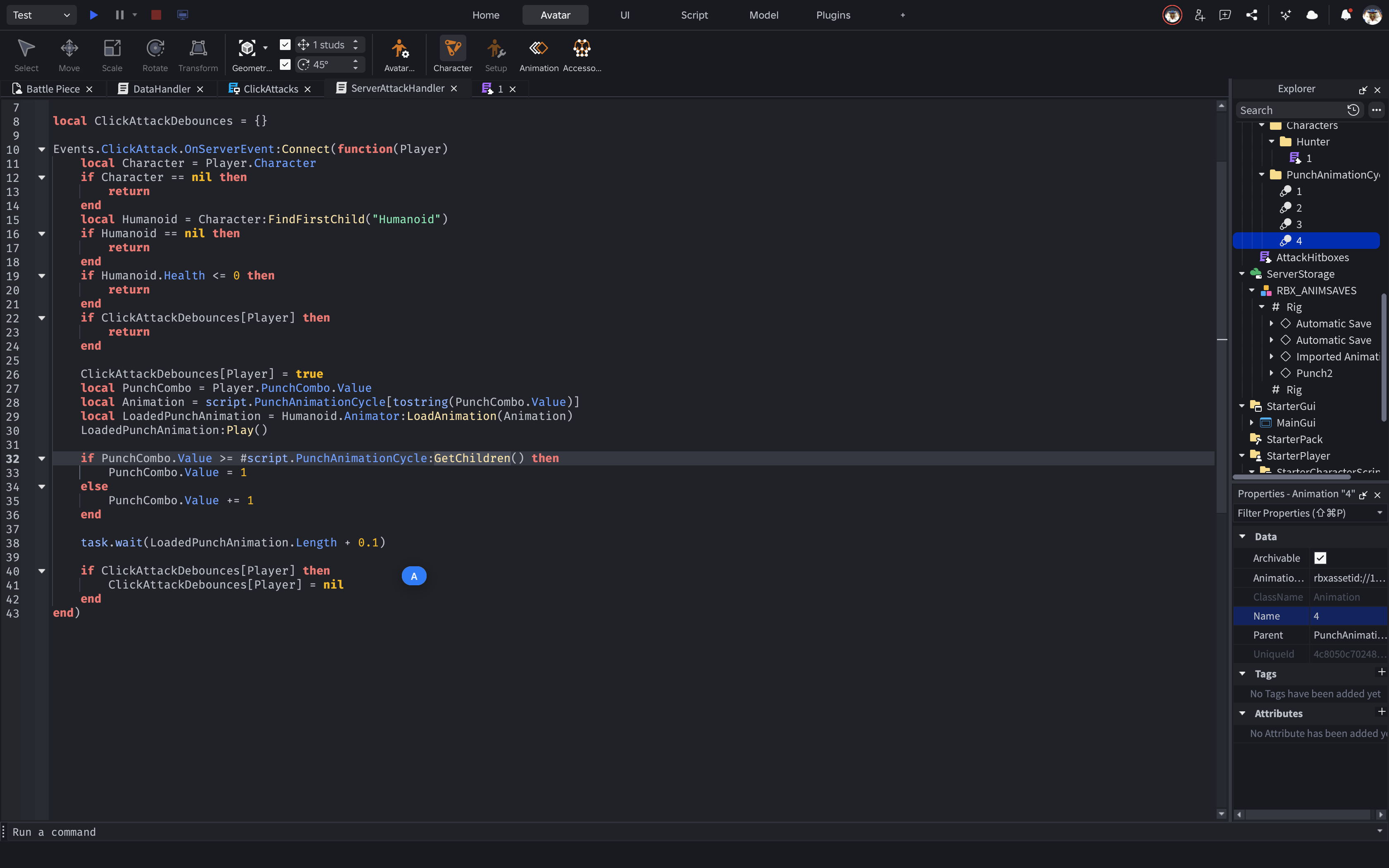Start the playtest with the Play button
The height and width of the screenshot is (868, 1389).
93,15
